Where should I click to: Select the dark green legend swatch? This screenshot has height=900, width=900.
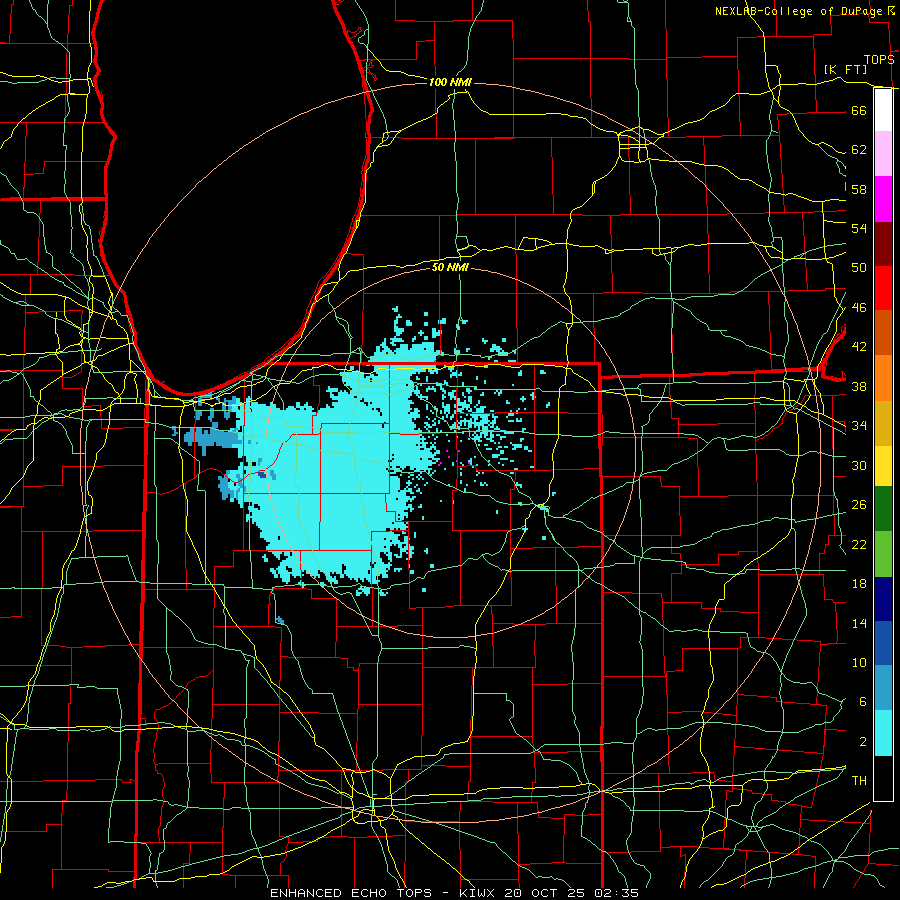pyautogui.click(x=883, y=509)
